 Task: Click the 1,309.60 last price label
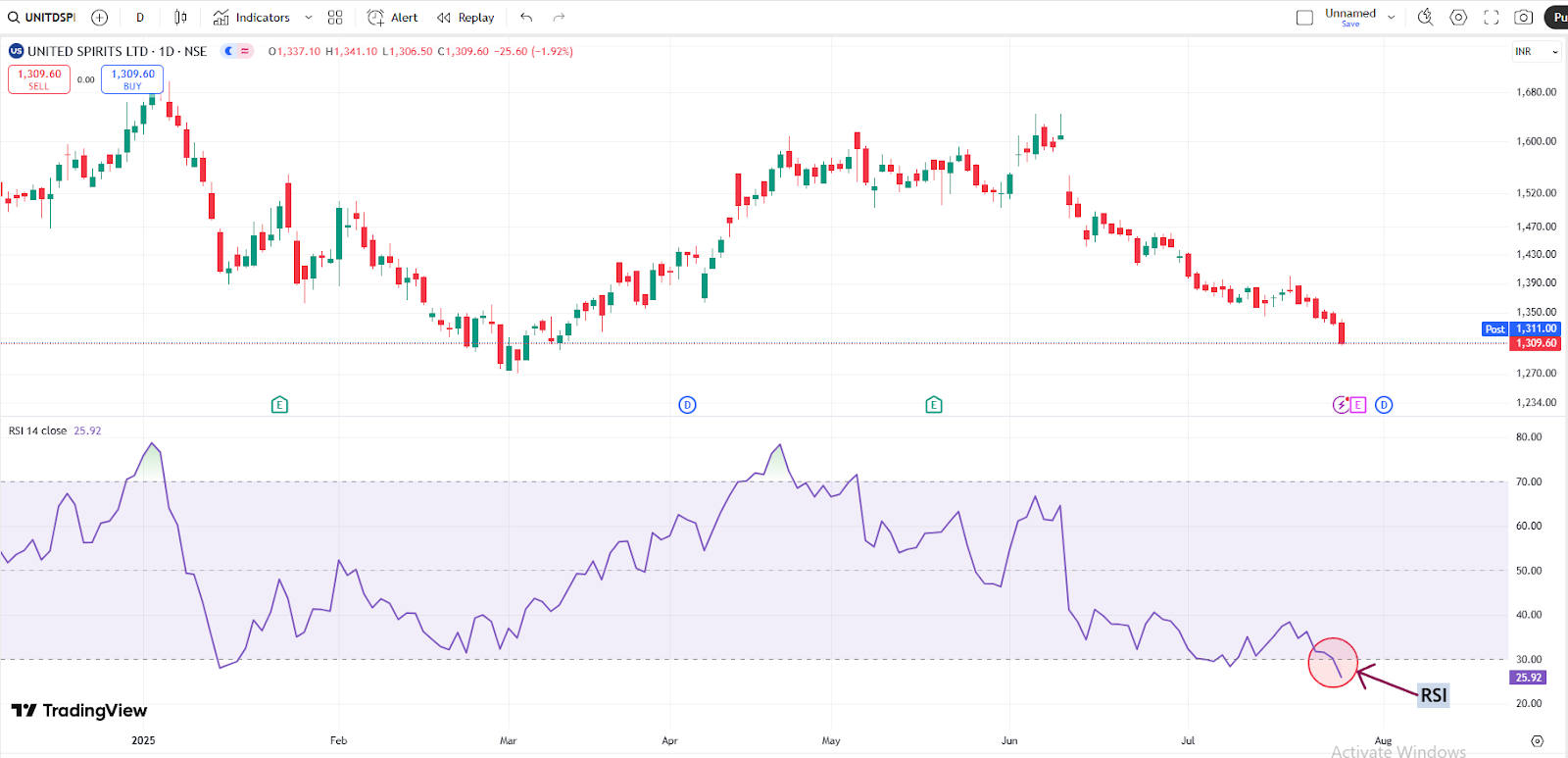coord(1536,343)
